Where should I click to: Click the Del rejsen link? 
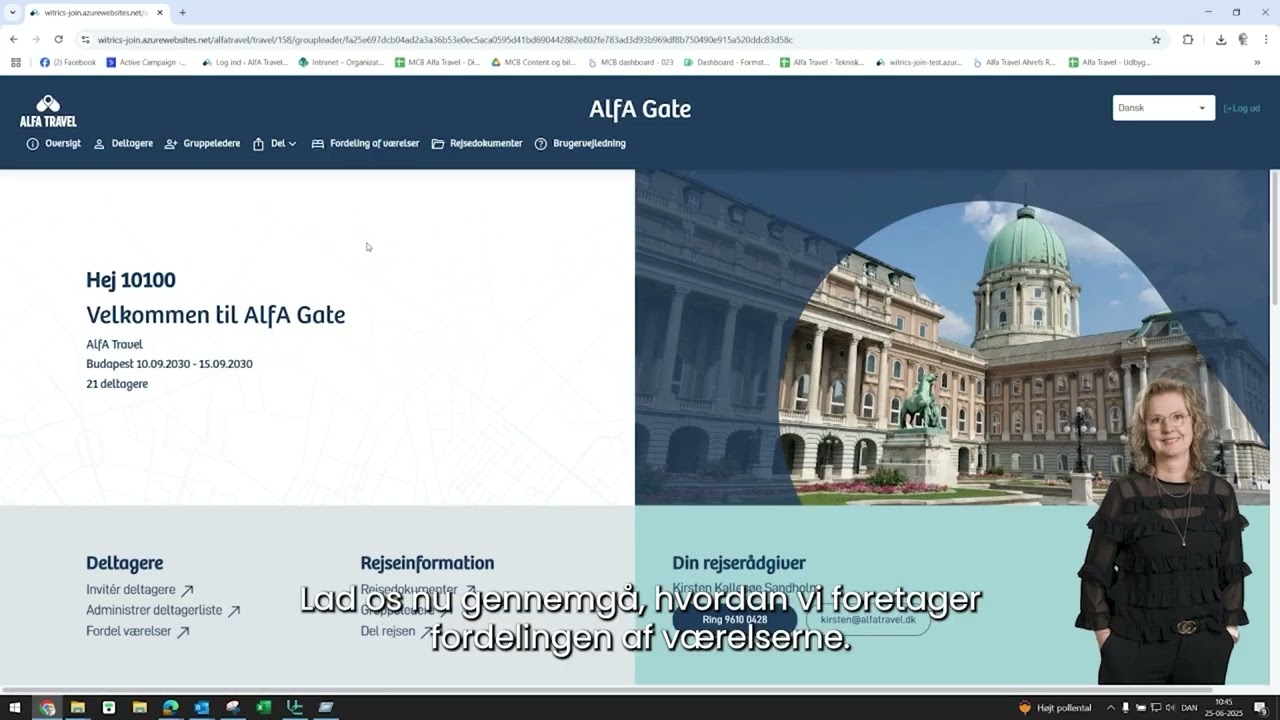coord(397,631)
